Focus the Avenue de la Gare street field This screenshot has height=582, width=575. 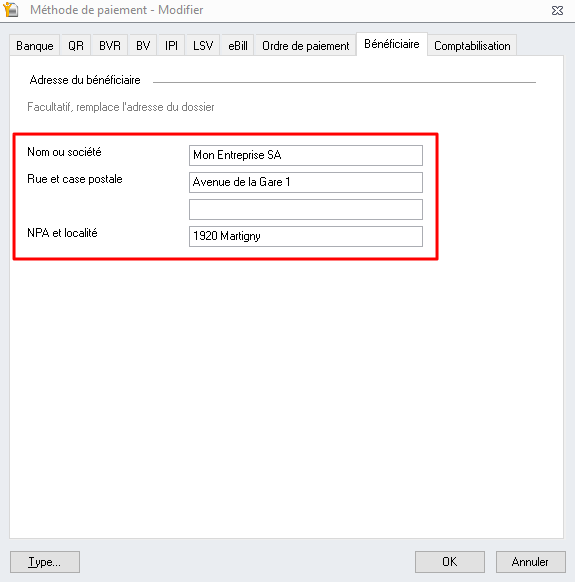[x=306, y=182]
